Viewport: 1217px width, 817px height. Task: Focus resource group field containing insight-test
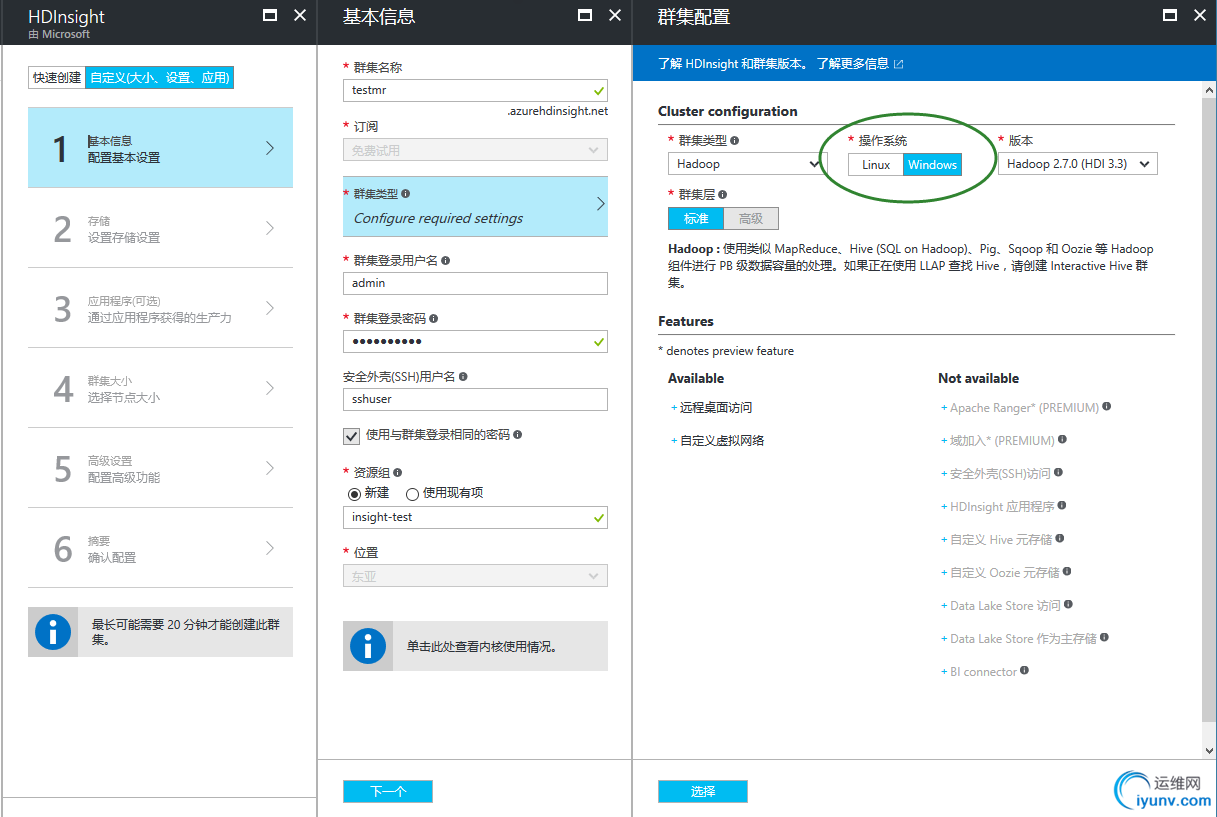pyautogui.click(x=475, y=517)
